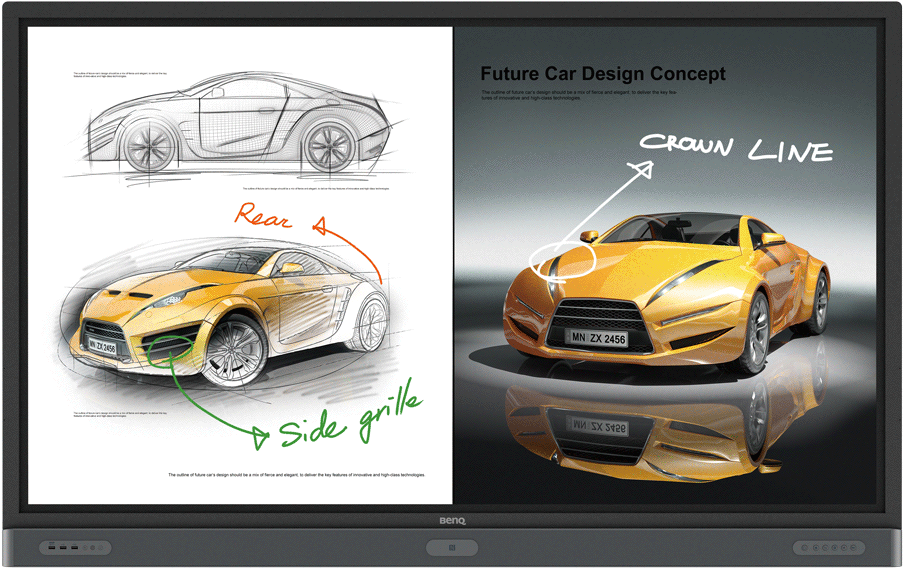903x568 pixels.
Task: Click the handwritten "CROWN LINE" annotation
Action: click(x=736, y=147)
